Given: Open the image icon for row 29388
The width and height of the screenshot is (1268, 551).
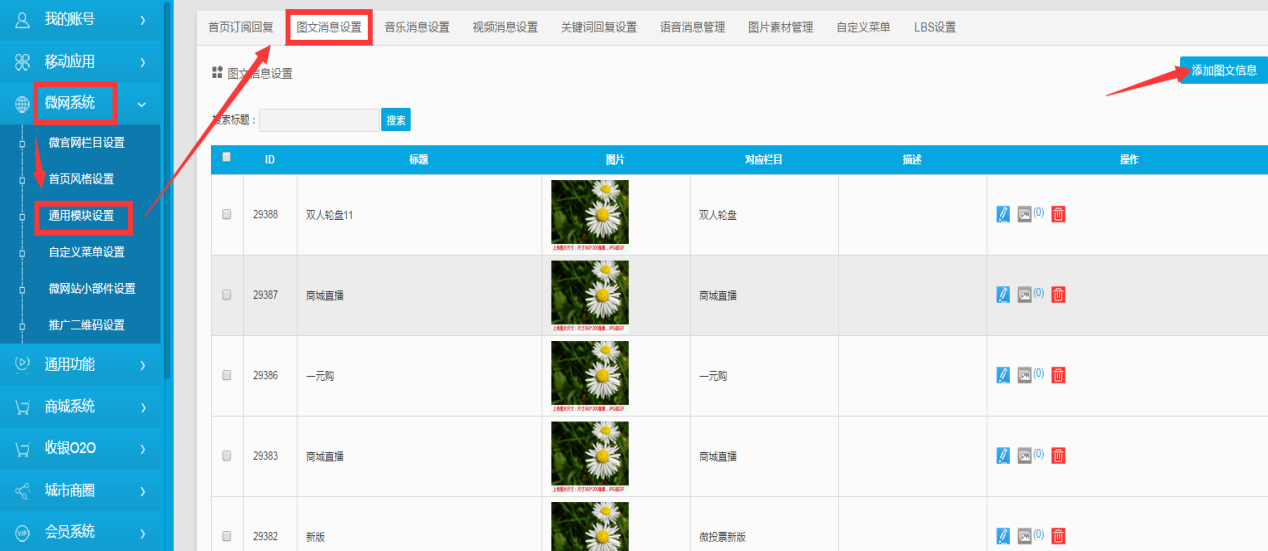Looking at the screenshot, I should click(x=1024, y=214).
